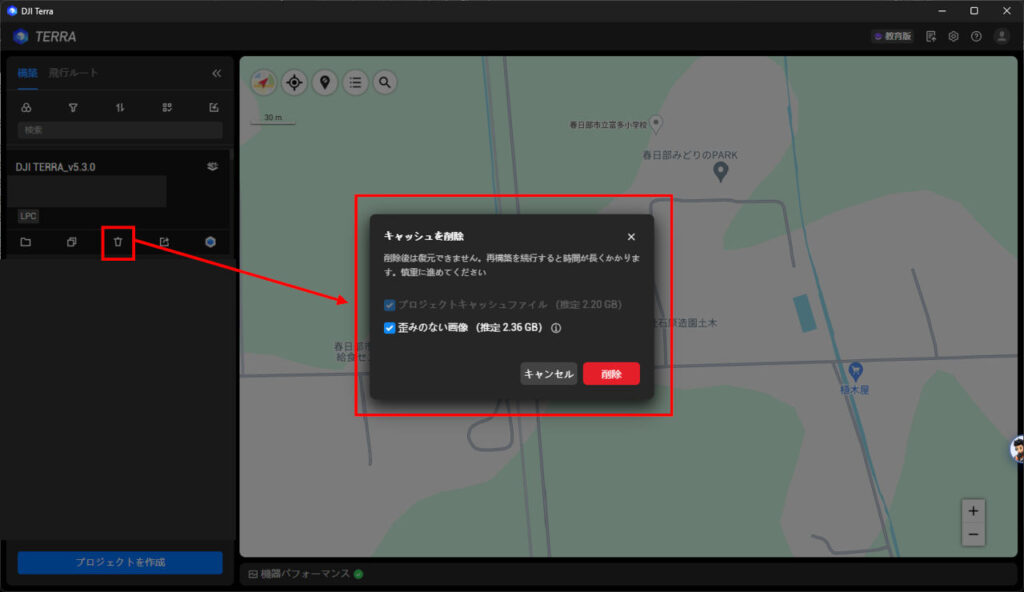
Task: Click the プロジェクトを作成 button
Action: coord(120,563)
